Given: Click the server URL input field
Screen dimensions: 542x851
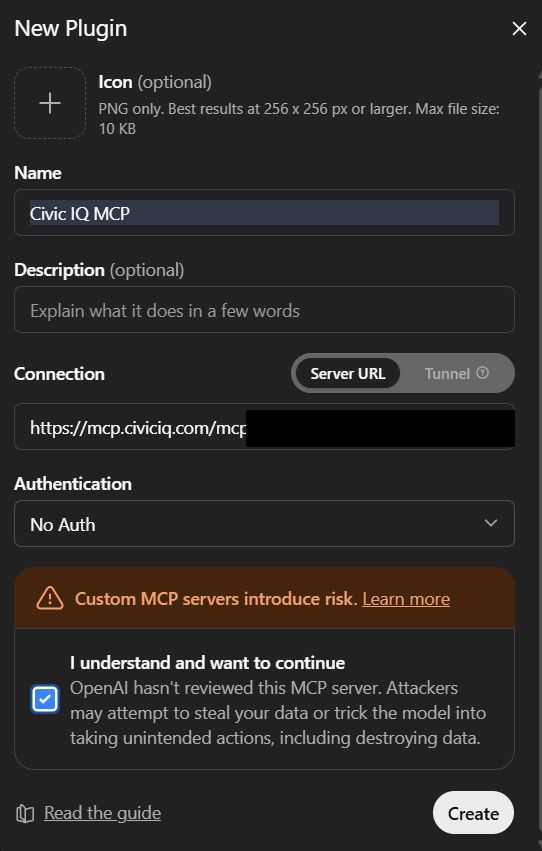Looking at the screenshot, I should [x=264, y=427].
